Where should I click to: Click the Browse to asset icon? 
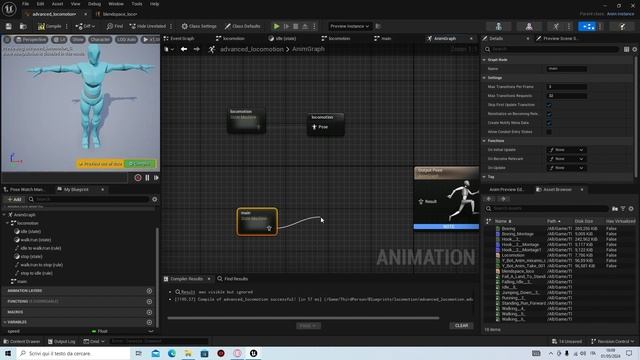(23, 26)
